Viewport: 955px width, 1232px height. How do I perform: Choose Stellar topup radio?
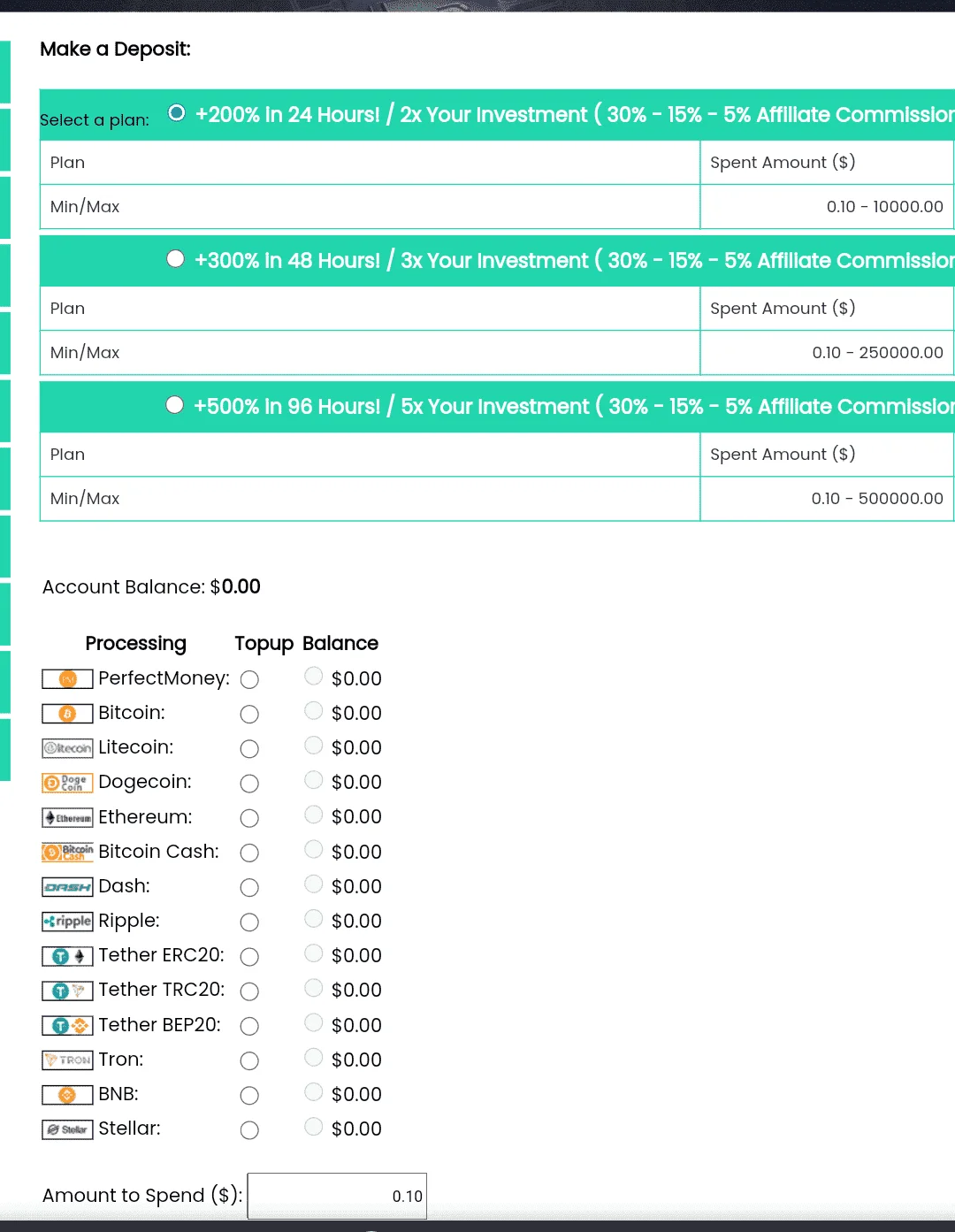point(249,1130)
